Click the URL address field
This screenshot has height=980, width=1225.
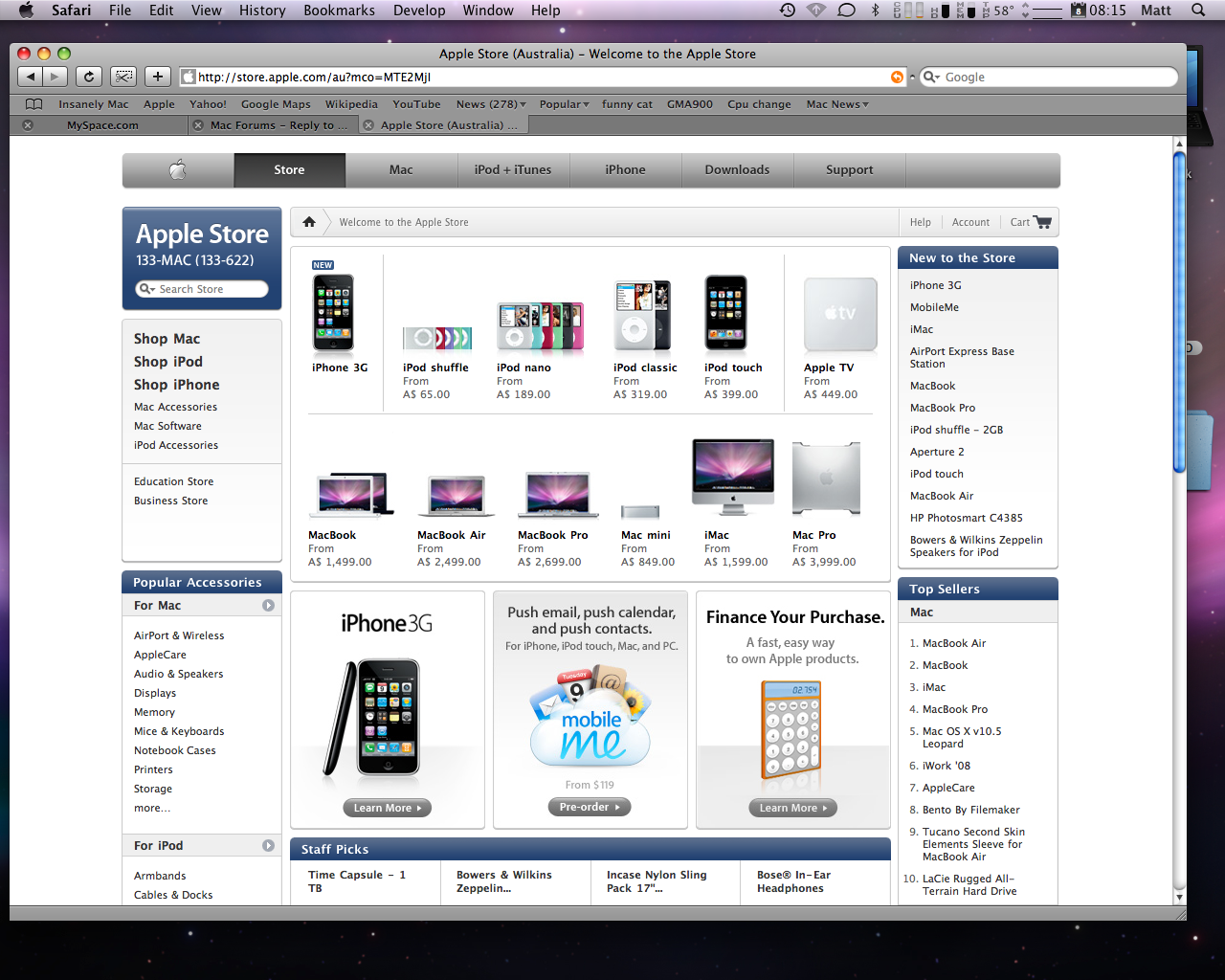pos(542,77)
